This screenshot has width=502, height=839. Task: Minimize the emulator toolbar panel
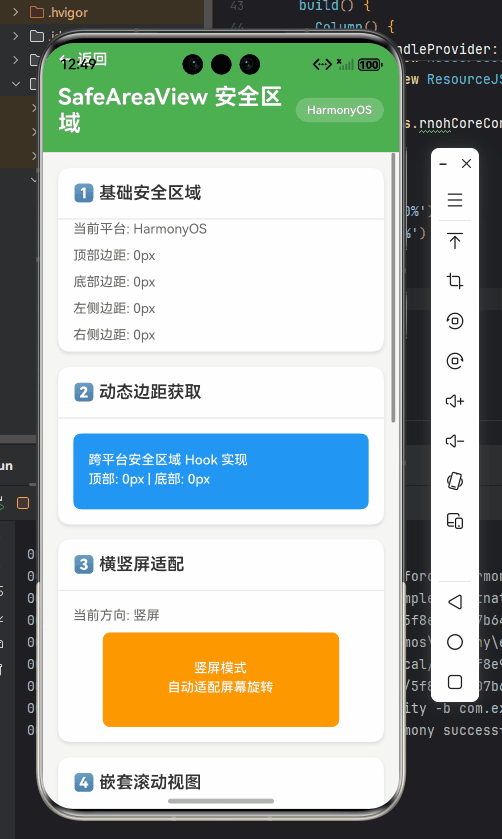443,164
